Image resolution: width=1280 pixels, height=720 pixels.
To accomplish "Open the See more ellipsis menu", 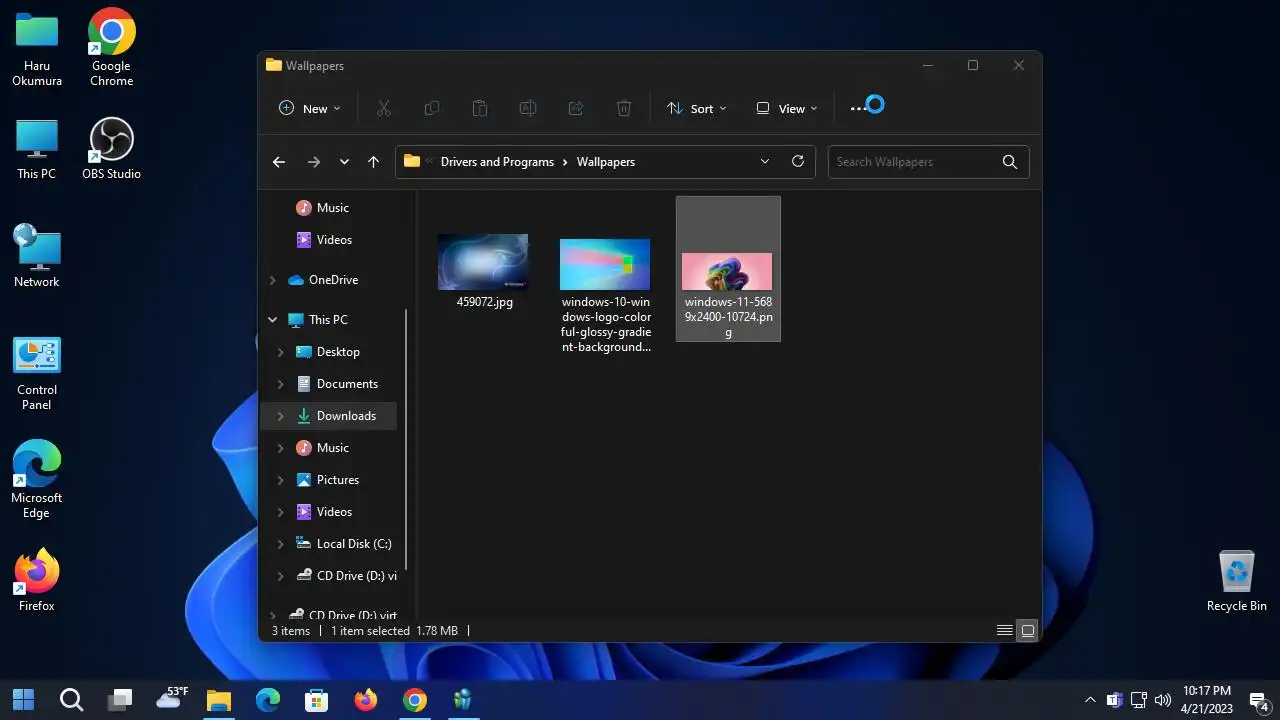I will [x=859, y=108].
